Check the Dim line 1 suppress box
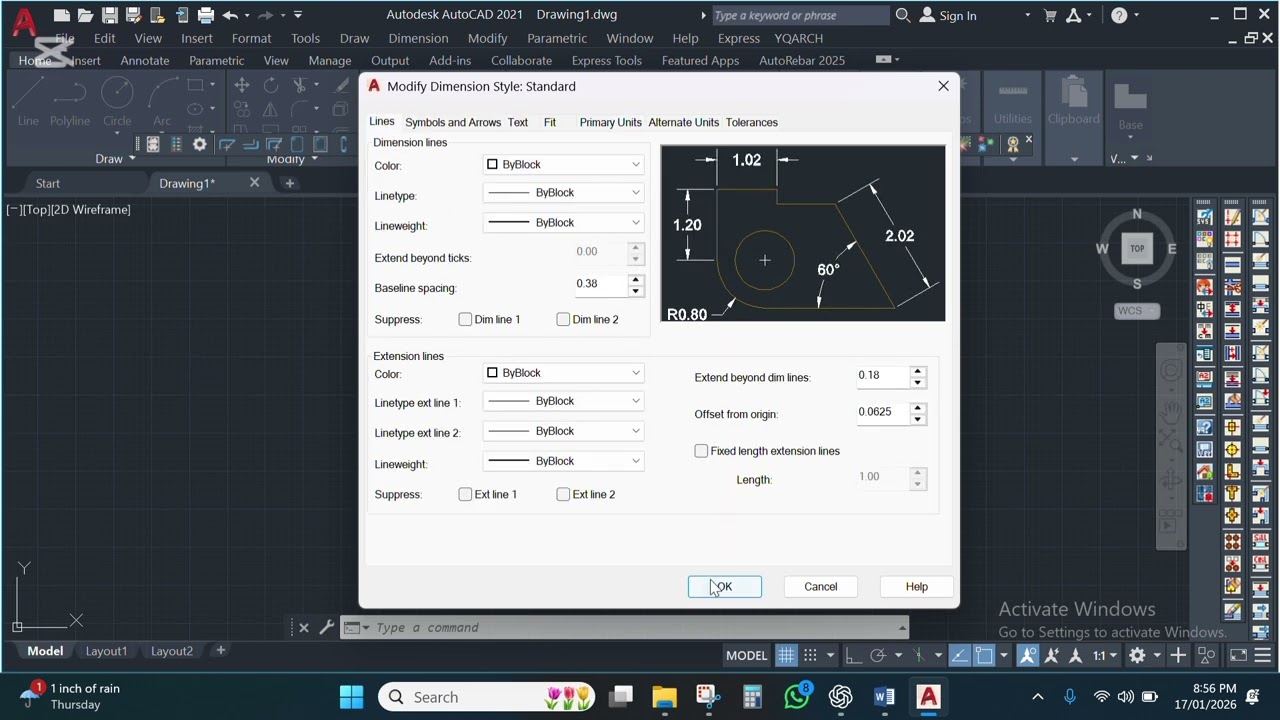This screenshot has height=720, width=1280. coord(465,319)
